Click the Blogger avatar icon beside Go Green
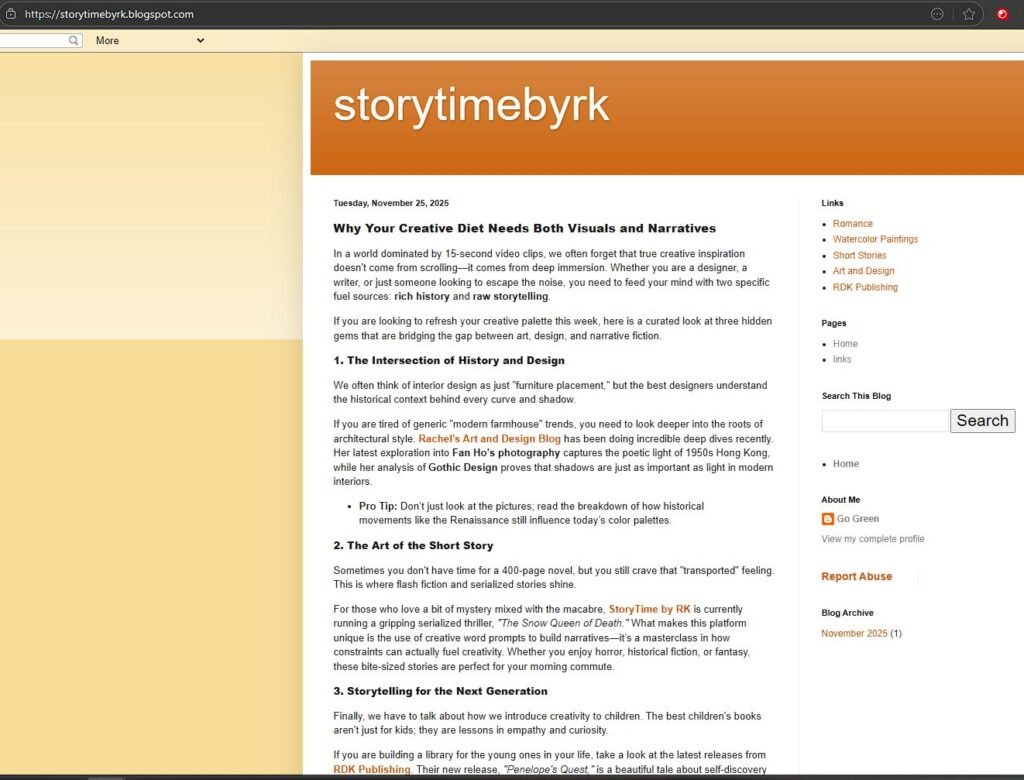Image resolution: width=1024 pixels, height=780 pixels. click(828, 519)
